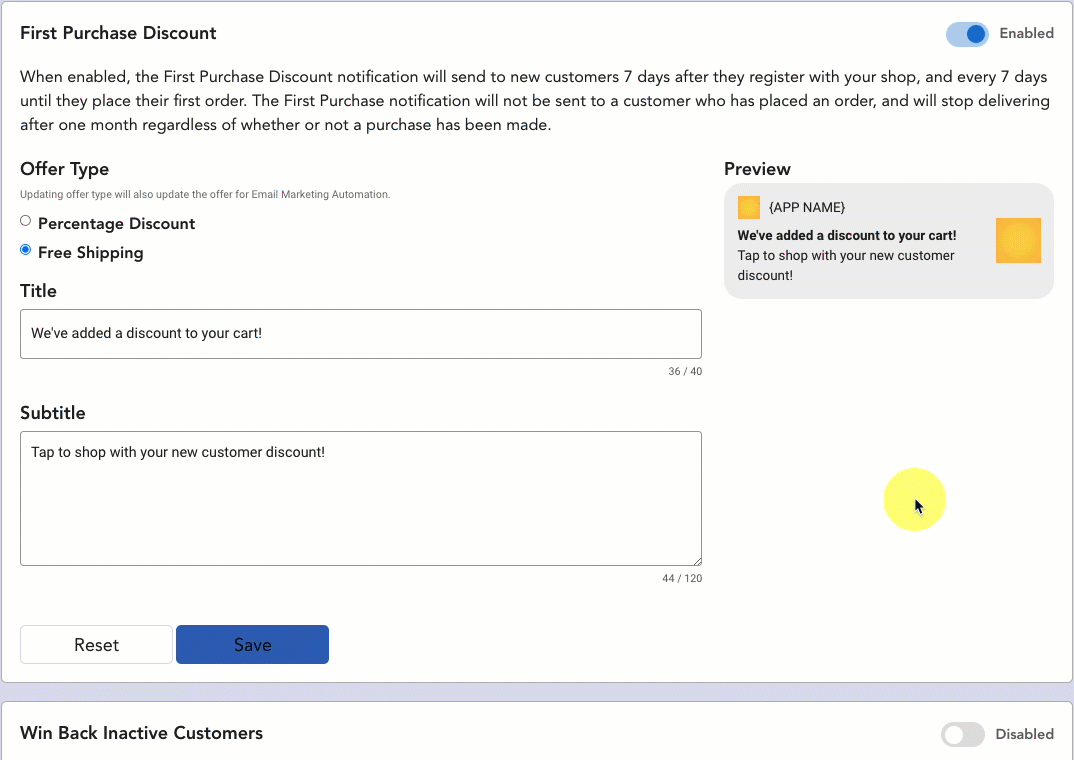The image size is (1074, 760).
Task: Click the large orange image in notification preview
Action: coord(1018,241)
